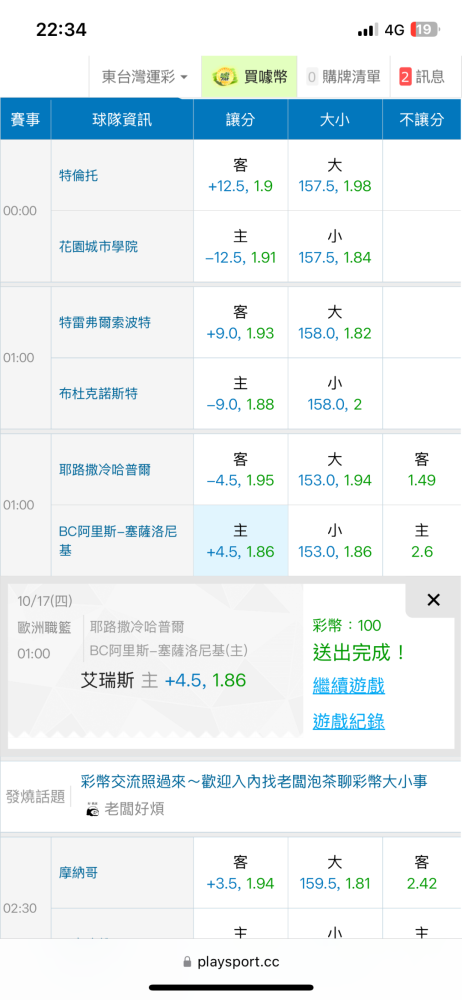
Task: Click the 不讓分 column header
Action: point(422,119)
